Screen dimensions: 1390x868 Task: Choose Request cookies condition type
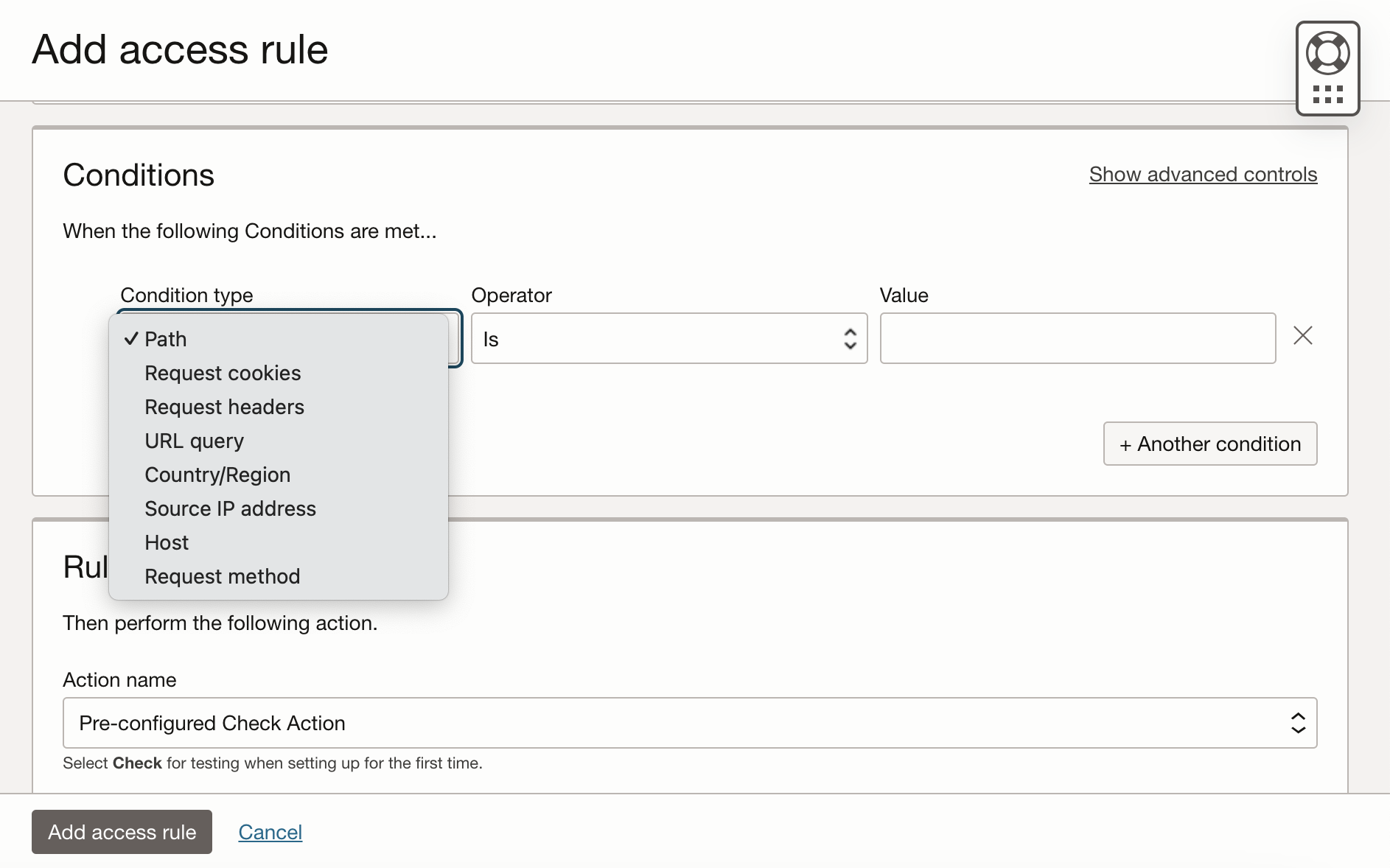tap(223, 373)
